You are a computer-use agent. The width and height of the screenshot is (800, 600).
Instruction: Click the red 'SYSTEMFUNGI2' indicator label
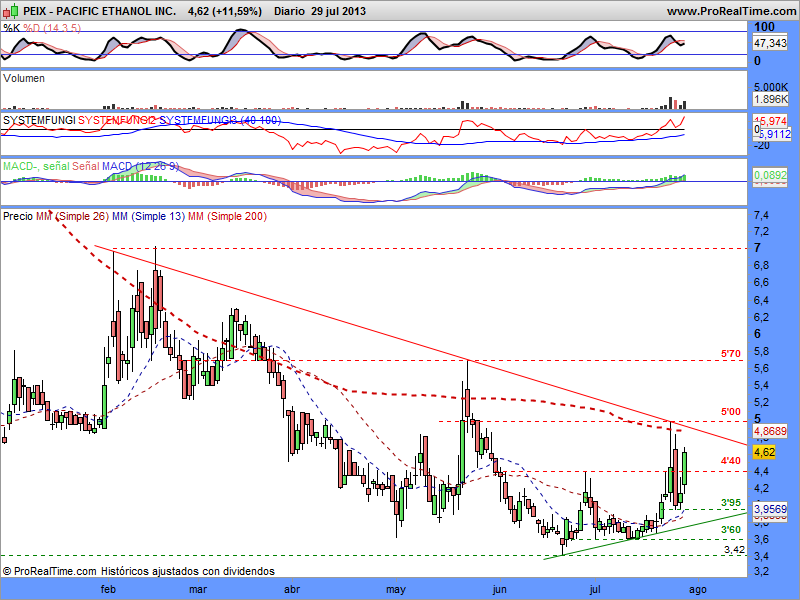click(x=117, y=120)
